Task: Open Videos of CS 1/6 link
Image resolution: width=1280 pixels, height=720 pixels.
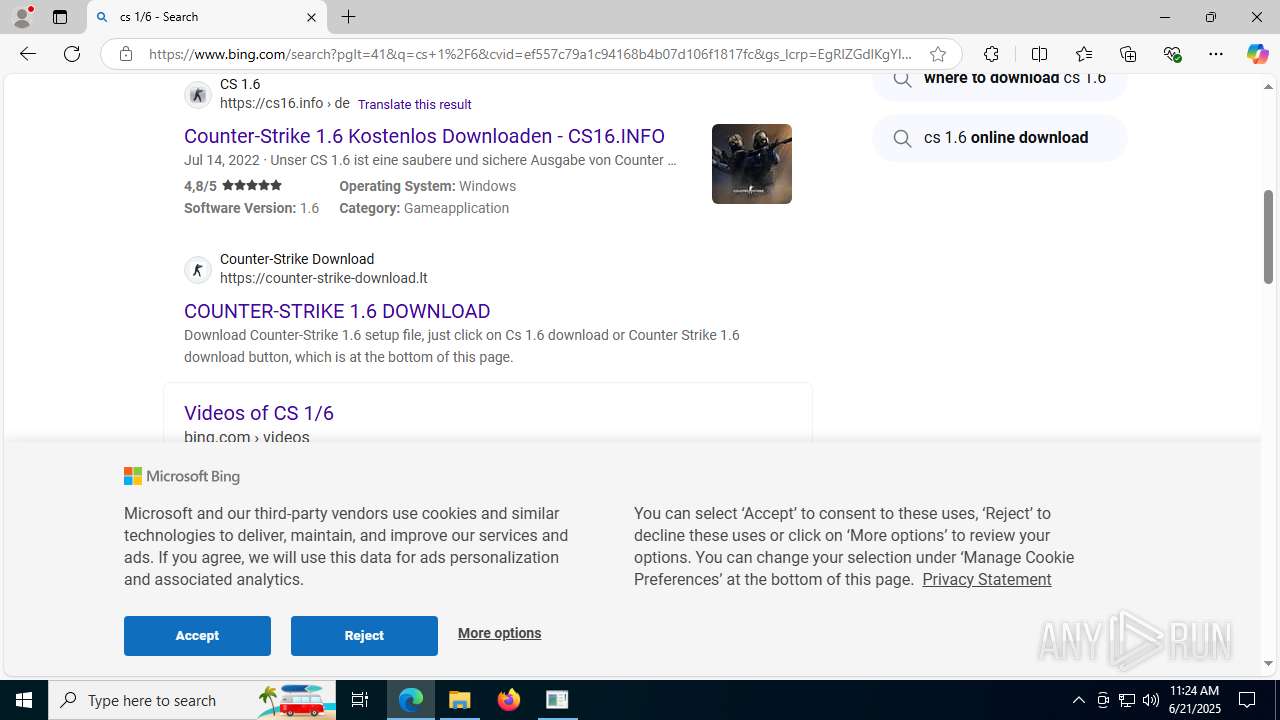Action: point(259,413)
